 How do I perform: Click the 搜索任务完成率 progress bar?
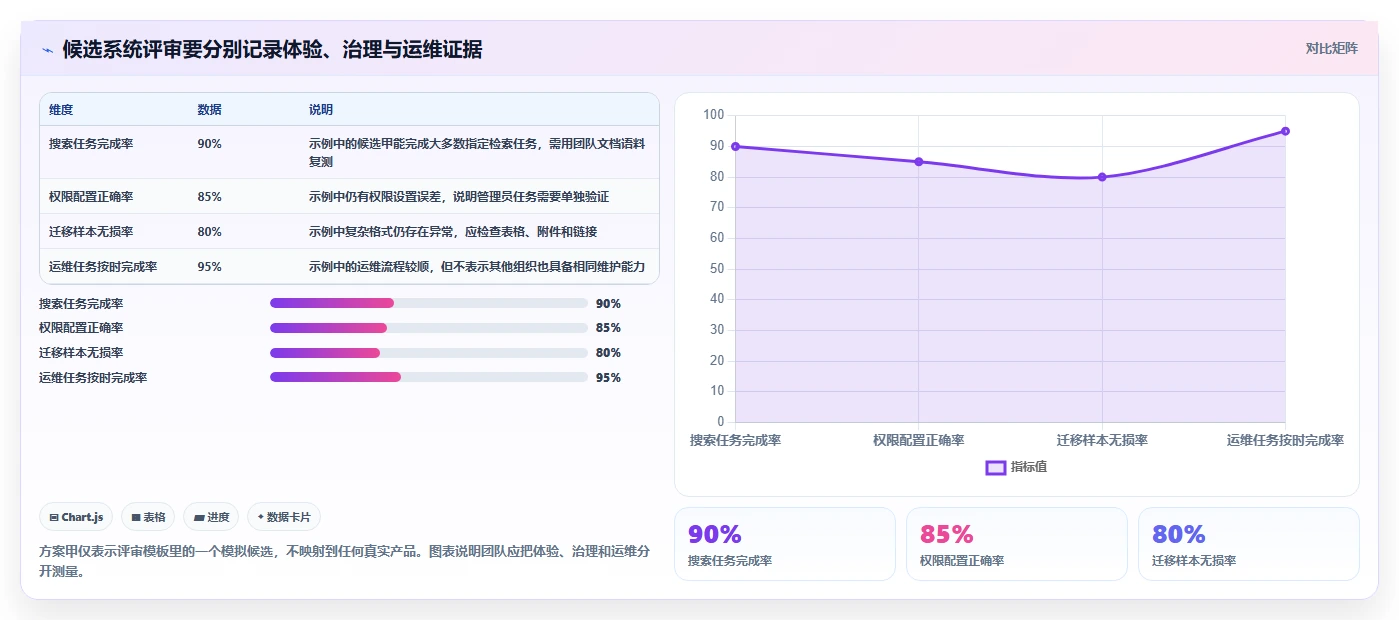(429, 303)
